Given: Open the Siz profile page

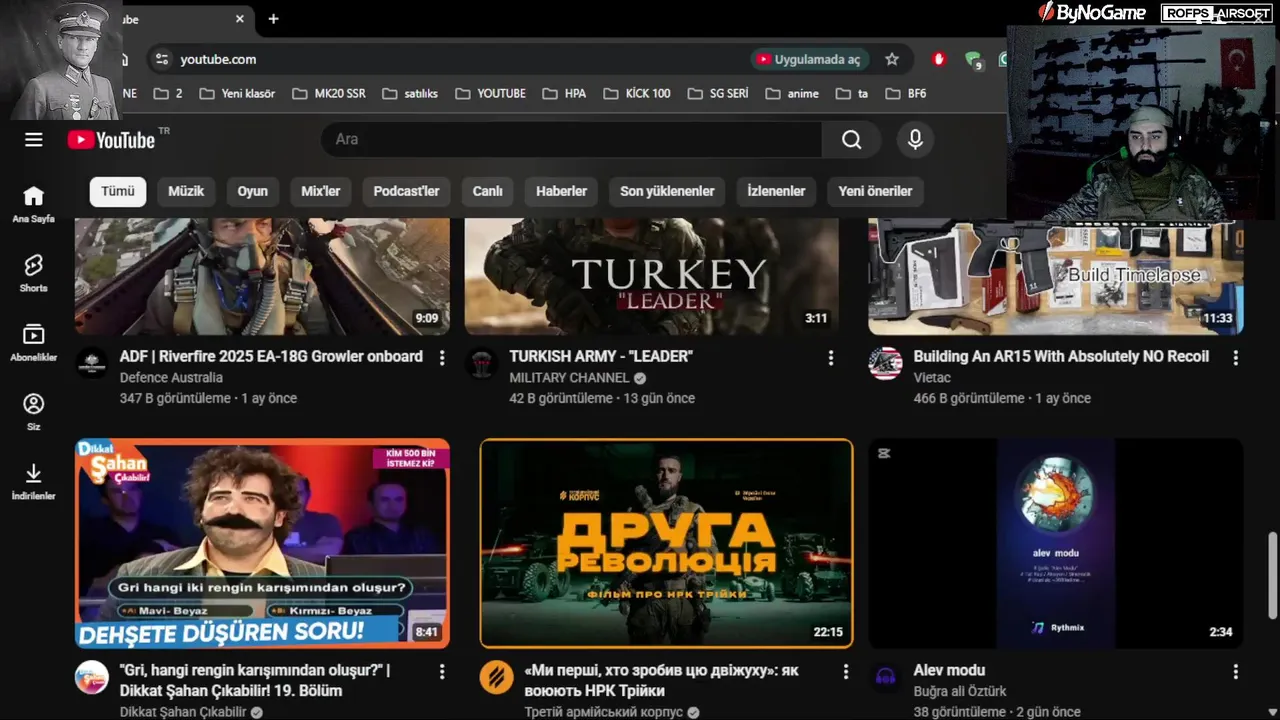Looking at the screenshot, I should tap(34, 411).
